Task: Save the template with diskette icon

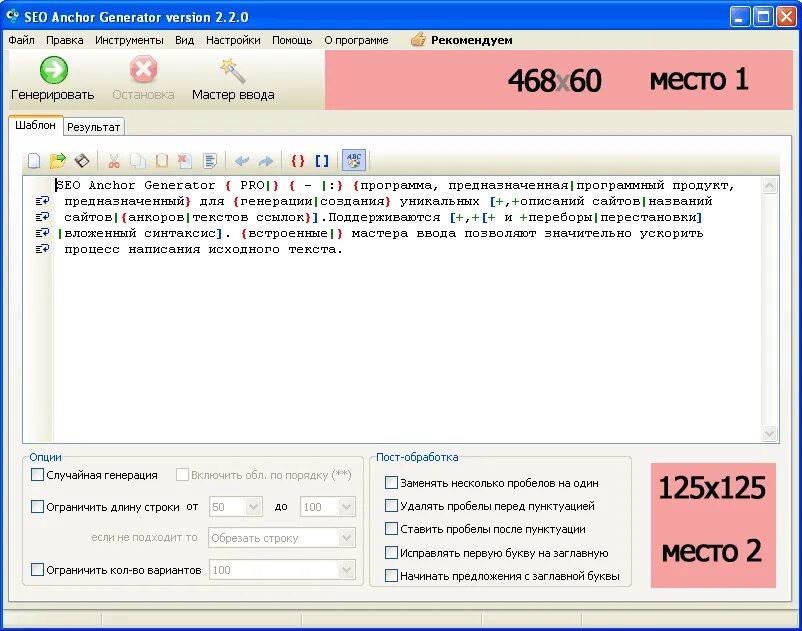Action: 82,161
